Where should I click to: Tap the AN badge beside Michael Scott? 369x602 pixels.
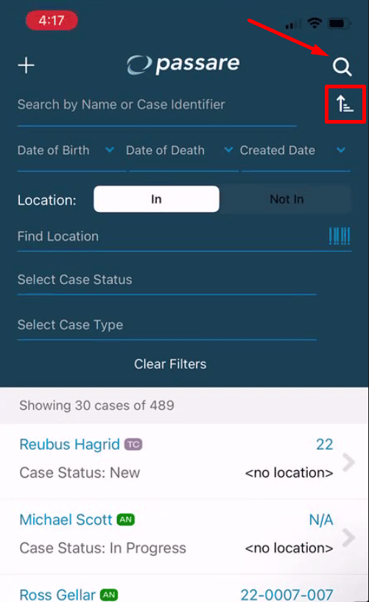126,520
